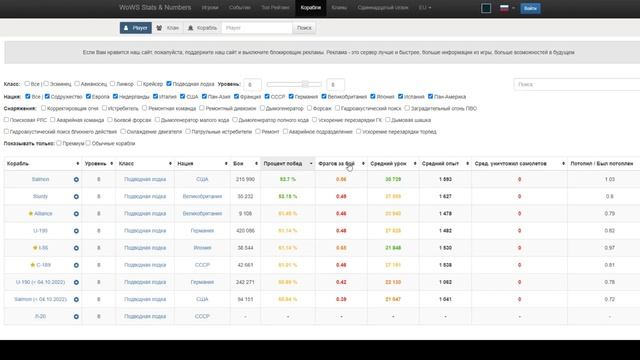Enable the Премиум show-only checkbox
Image resolution: width=640 pixels, height=360 pixels.
[59, 143]
